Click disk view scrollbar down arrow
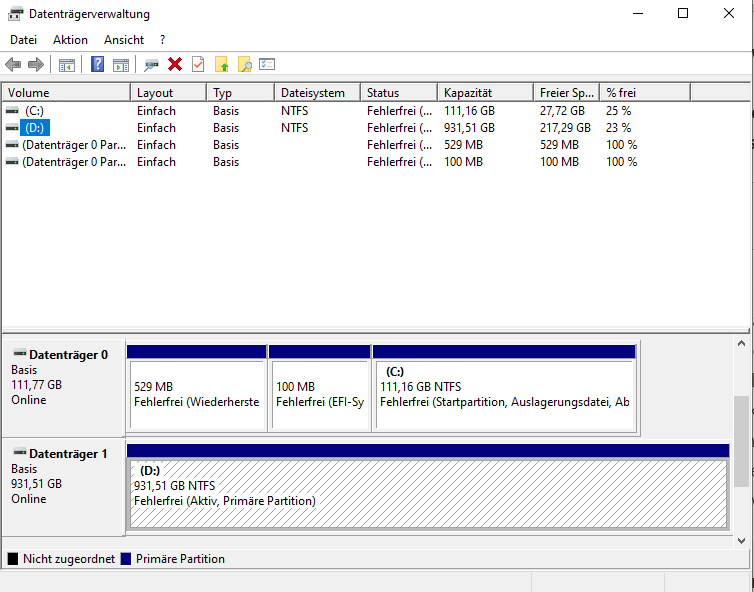 click(741, 541)
